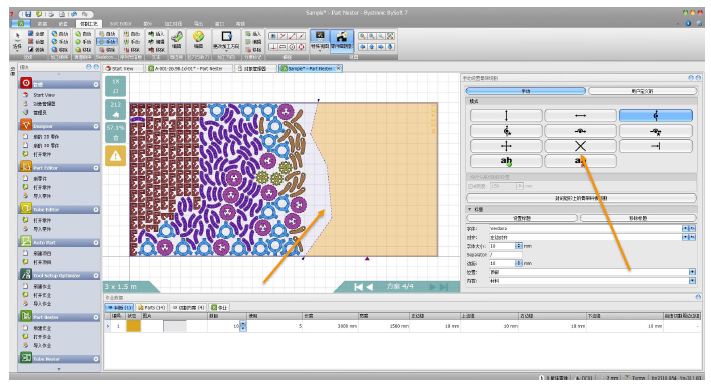
Task: Collapse the label section disclosure triangle
Action: coord(470,209)
